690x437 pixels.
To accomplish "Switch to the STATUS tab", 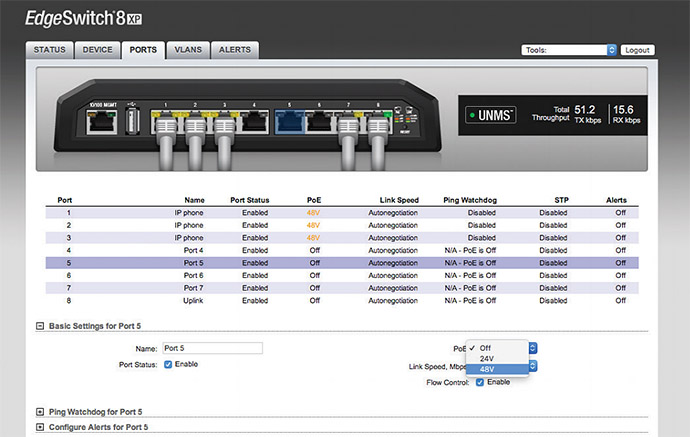I will click(49, 50).
